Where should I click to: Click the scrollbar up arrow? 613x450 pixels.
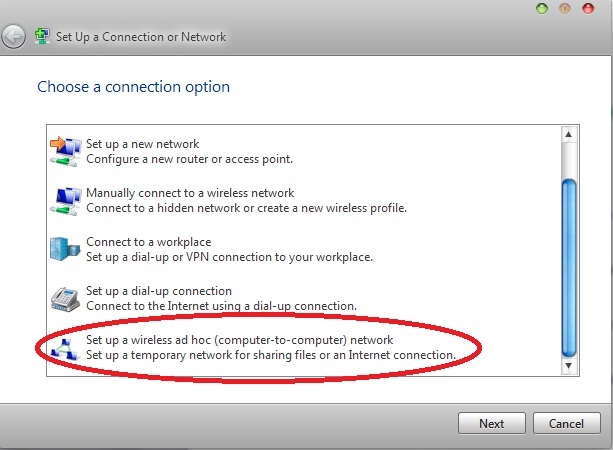click(569, 134)
